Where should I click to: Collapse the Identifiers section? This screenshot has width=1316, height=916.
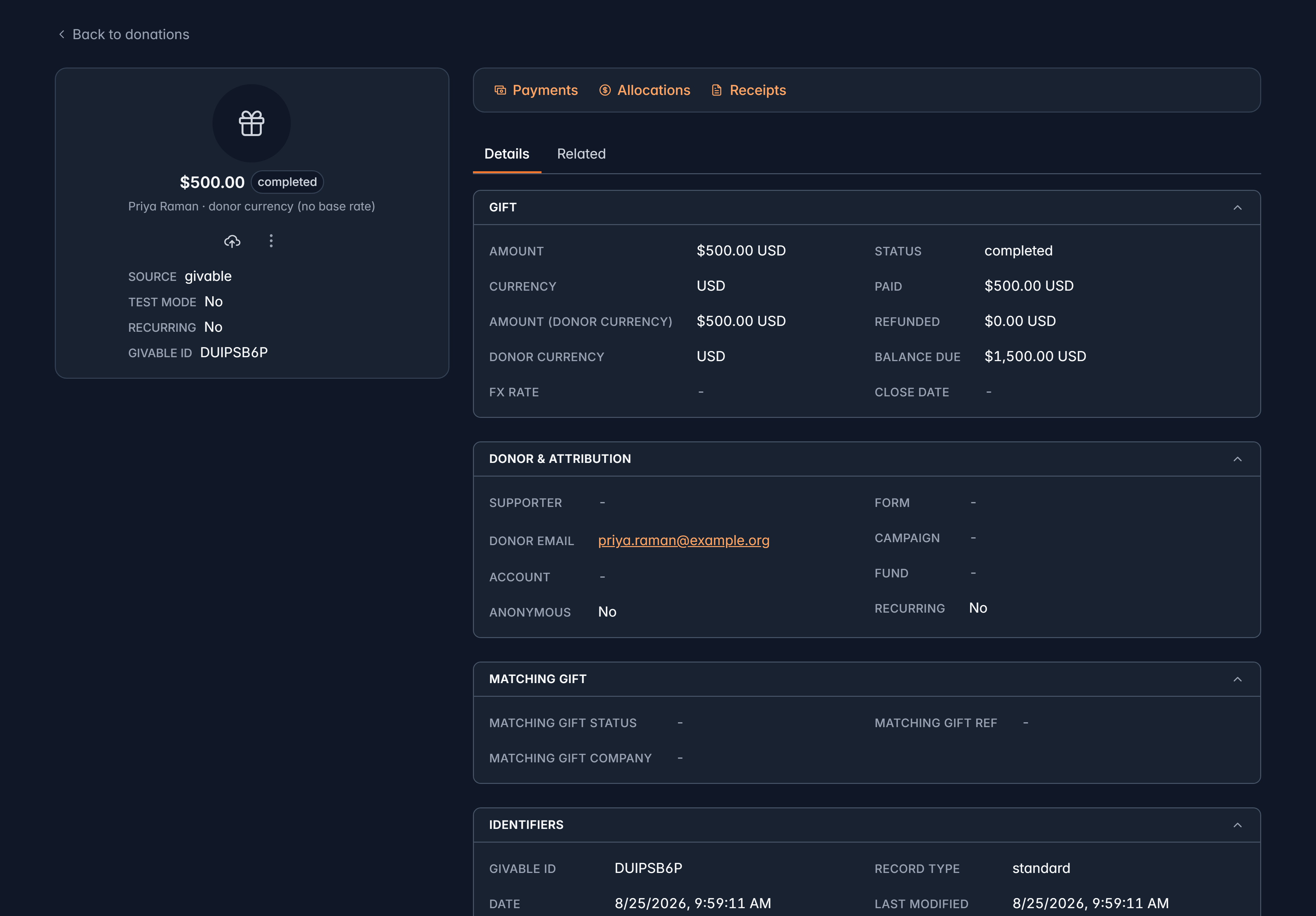(x=1237, y=826)
